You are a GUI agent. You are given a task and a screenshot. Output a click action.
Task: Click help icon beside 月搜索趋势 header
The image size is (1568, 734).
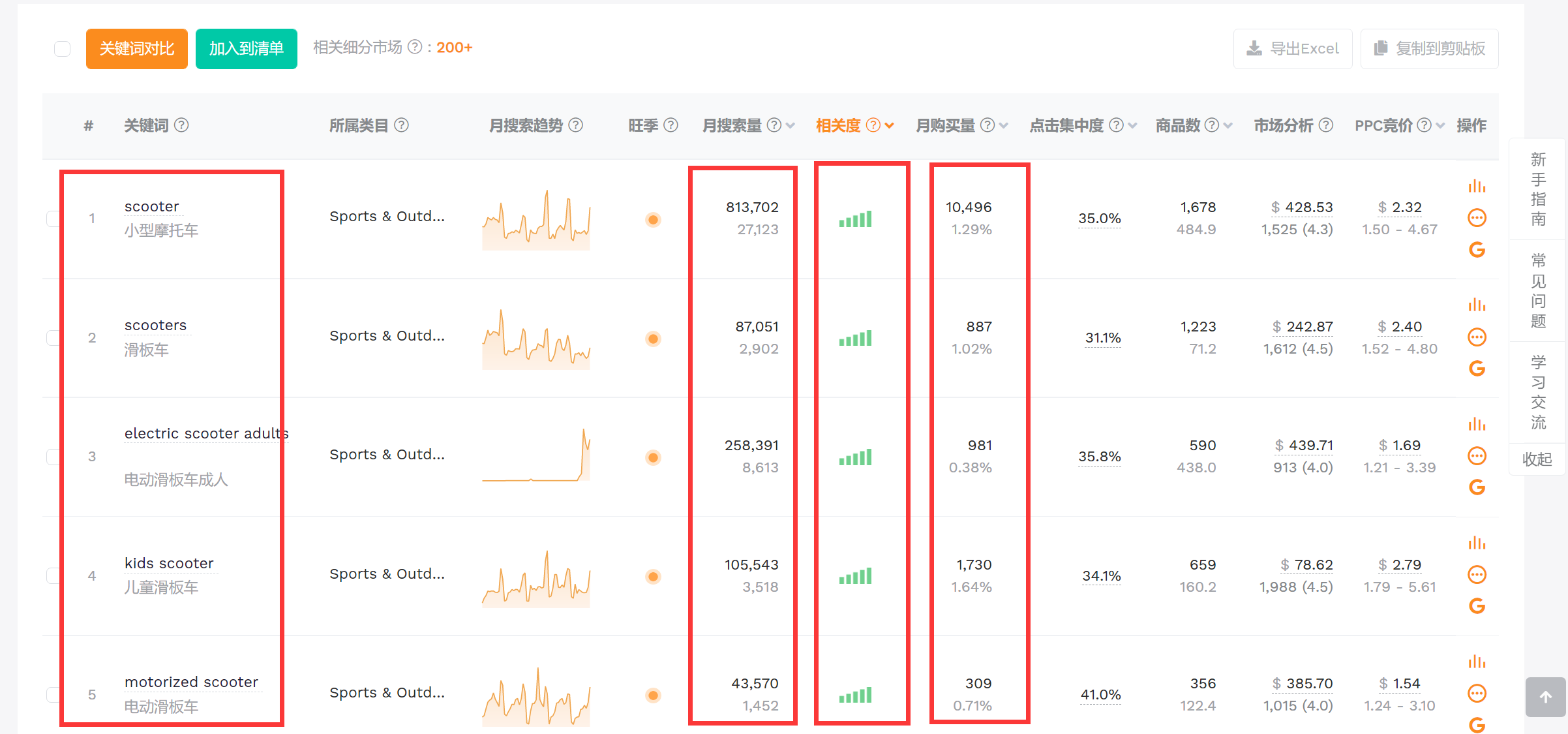tap(575, 125)
